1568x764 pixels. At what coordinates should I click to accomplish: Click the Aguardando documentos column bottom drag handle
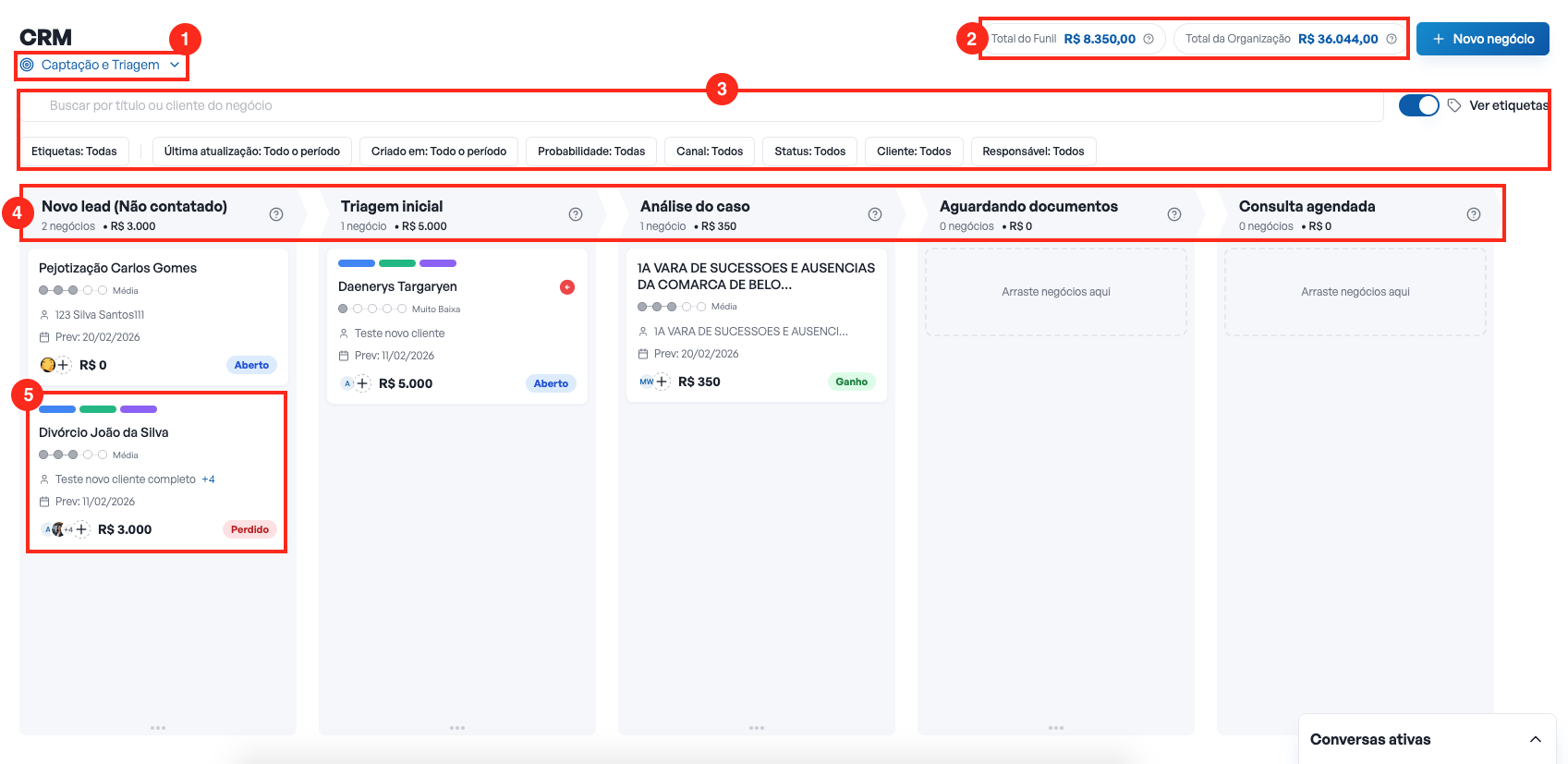[x=1056, y=728]
